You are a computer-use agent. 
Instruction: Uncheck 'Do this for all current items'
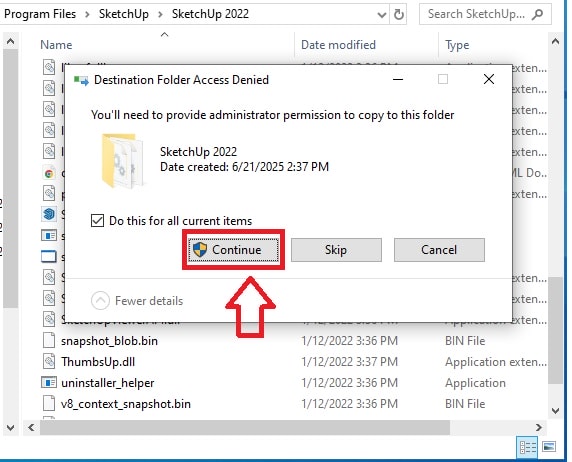tap(97, 221)
